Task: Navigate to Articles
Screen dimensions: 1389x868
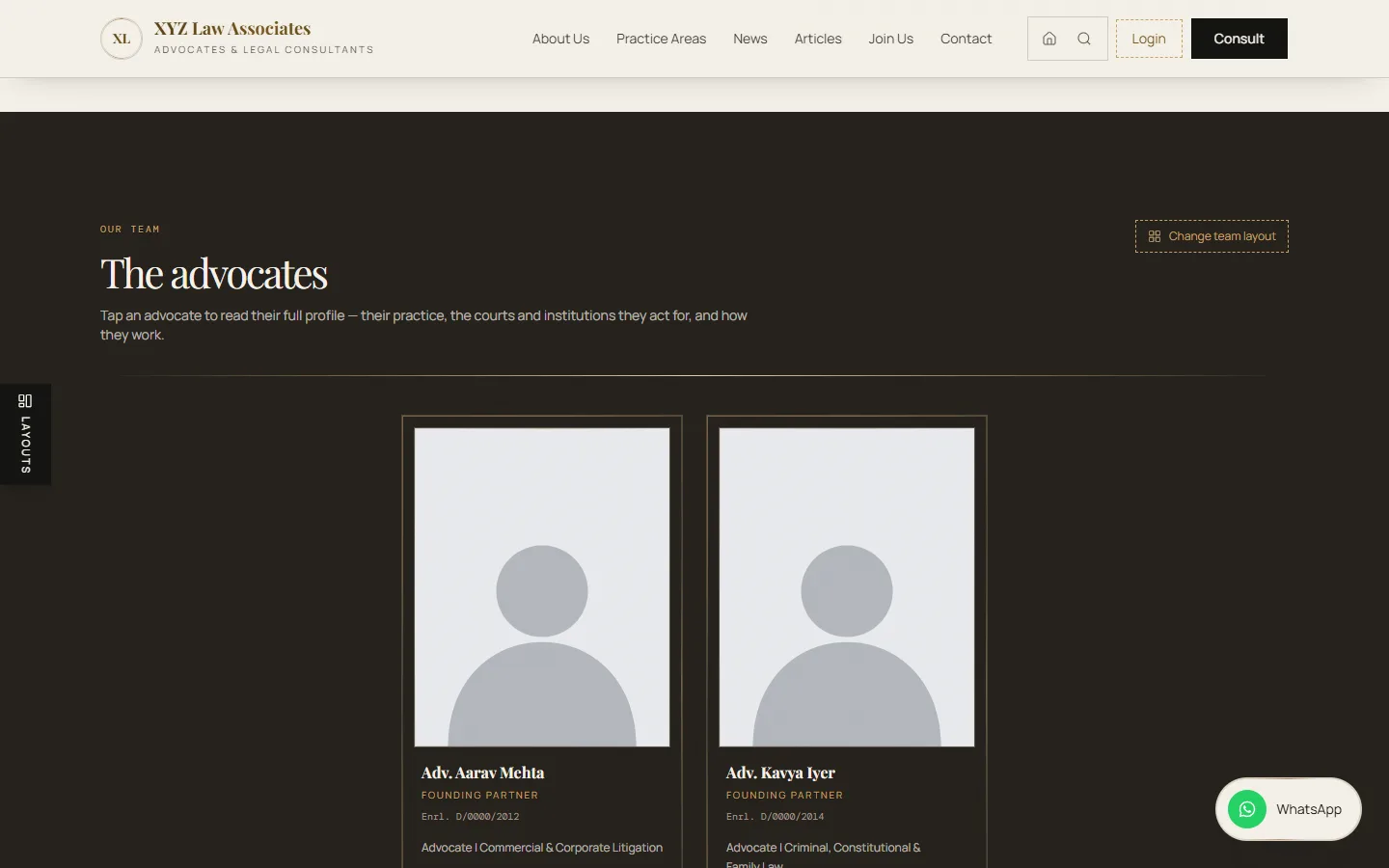Action: 818,39
